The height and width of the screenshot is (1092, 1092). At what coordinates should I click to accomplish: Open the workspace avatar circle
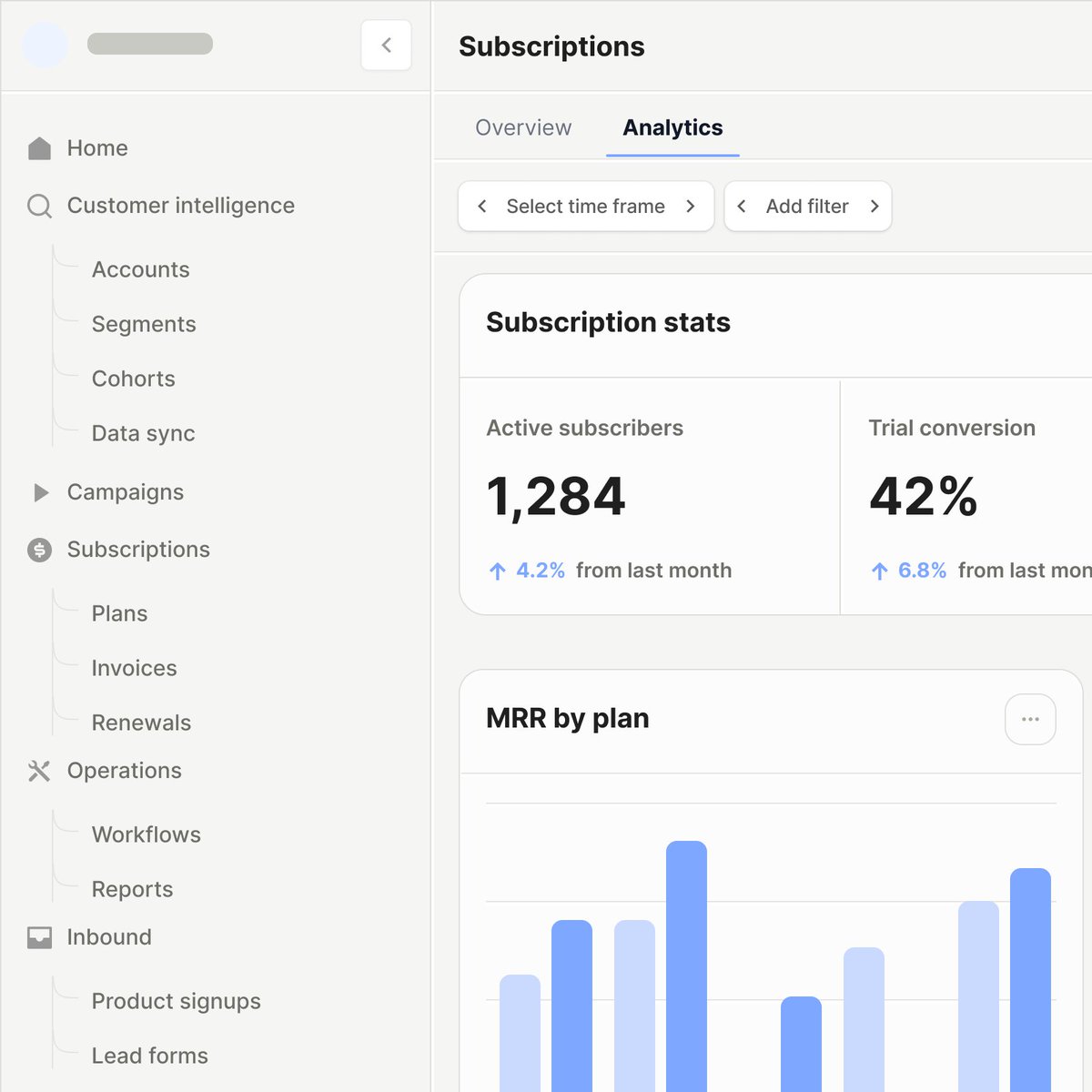click(45, 45)
